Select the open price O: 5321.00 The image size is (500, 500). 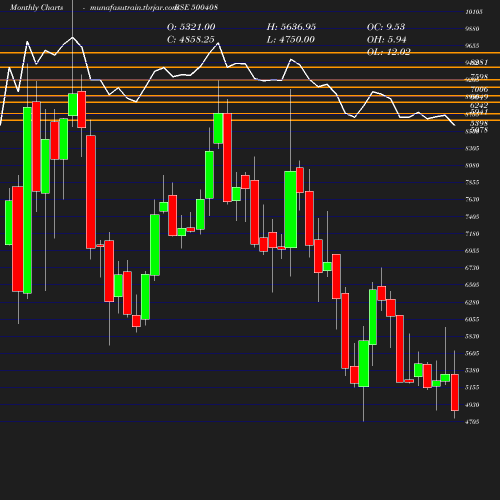pos(191,27)
